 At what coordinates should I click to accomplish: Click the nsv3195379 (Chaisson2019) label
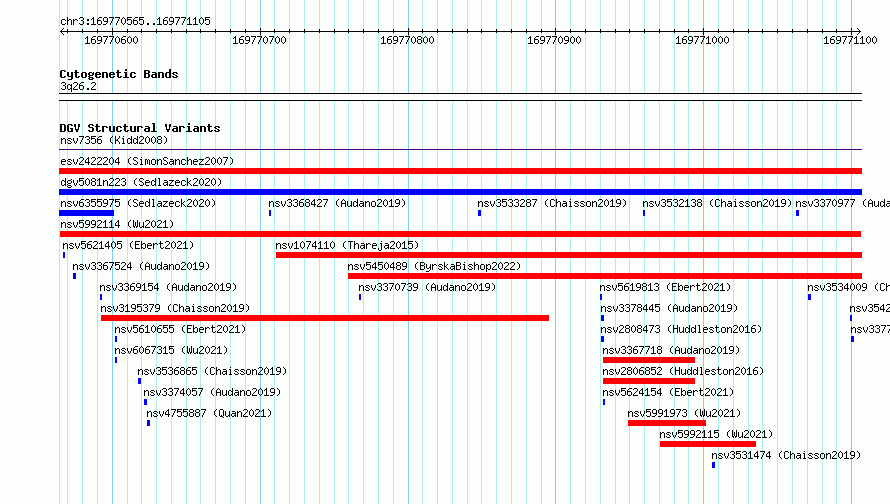(175, 308)
